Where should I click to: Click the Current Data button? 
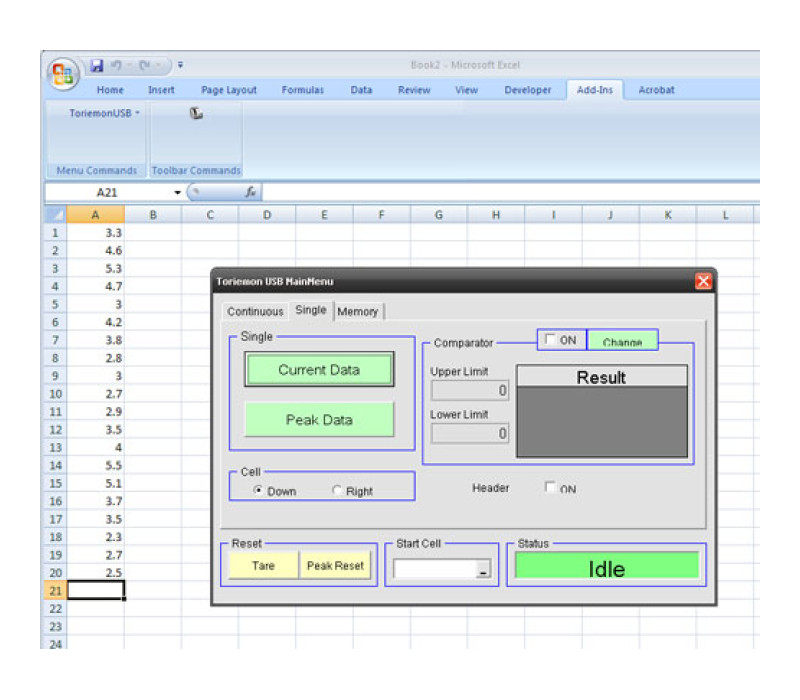319,369
